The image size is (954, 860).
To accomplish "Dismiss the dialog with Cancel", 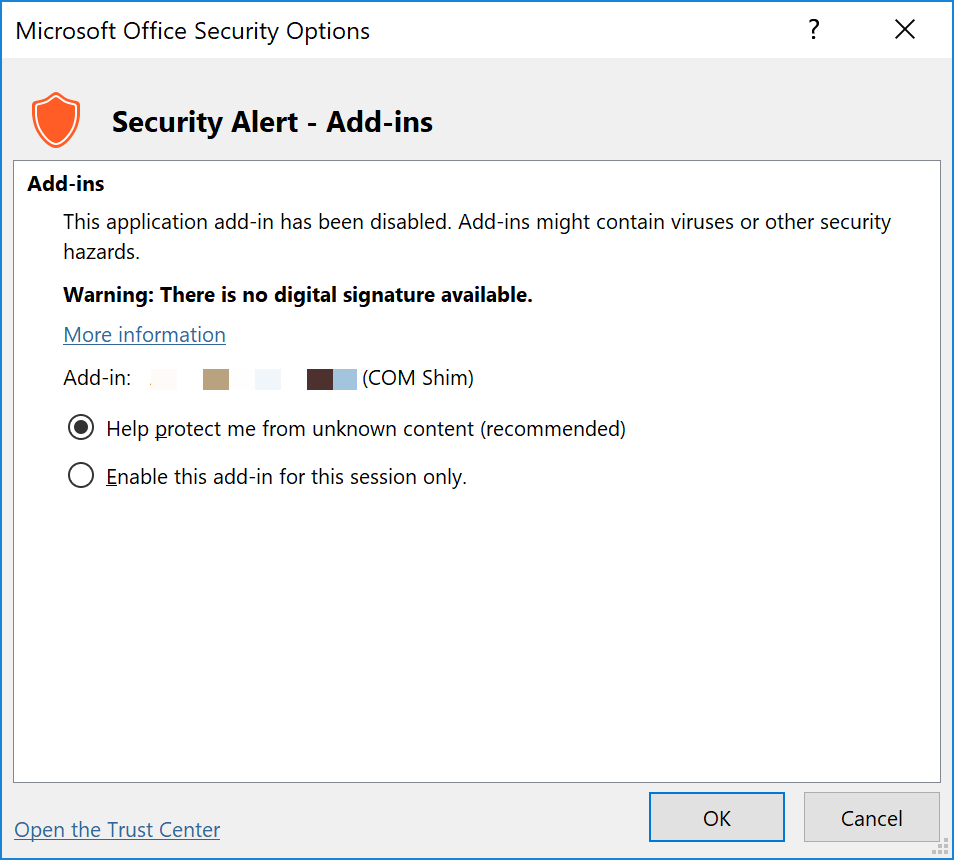I will click(x=871, y=817).
